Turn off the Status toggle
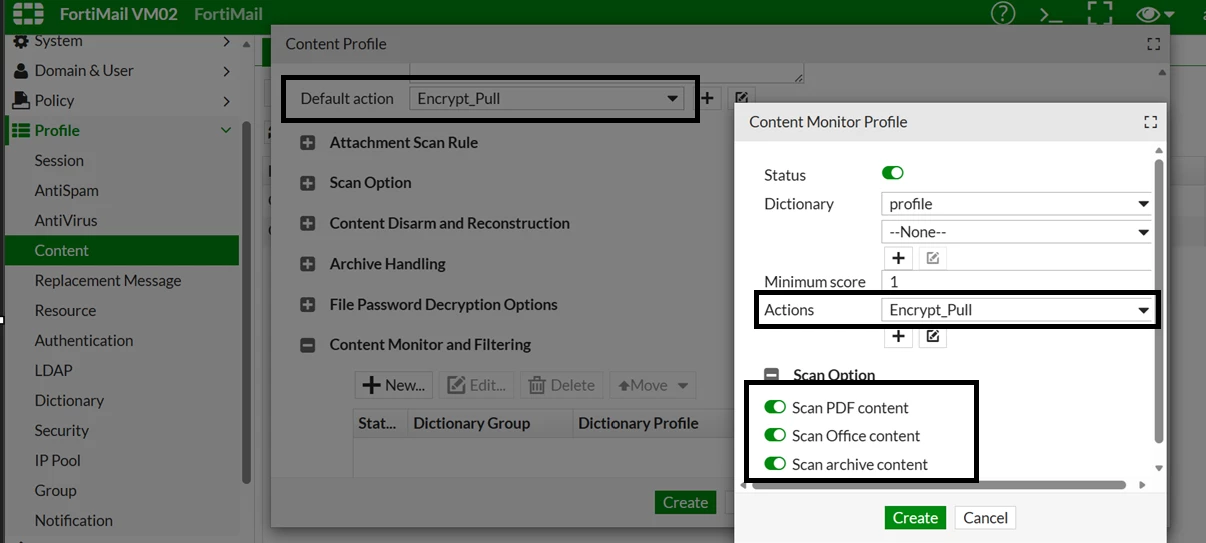This screenshot has width=1206, height=543. pos(892,173)
